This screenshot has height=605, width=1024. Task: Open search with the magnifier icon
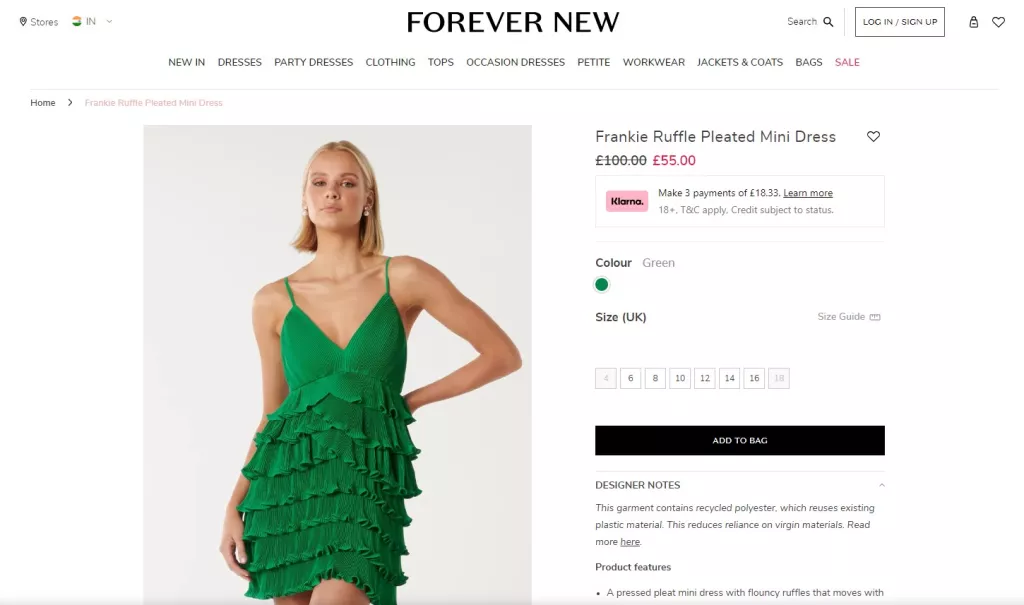coord(828,22)
